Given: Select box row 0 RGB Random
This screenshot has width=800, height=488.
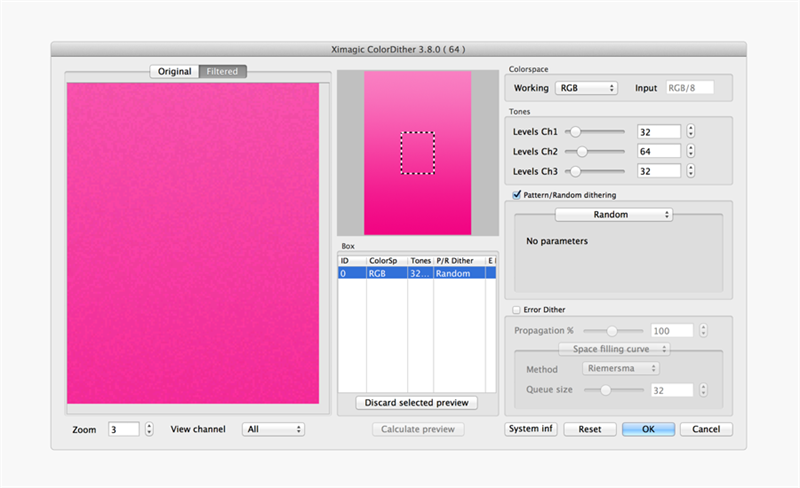Looking at the screenshot, I should pyautogui.click(x=417, y=273).
